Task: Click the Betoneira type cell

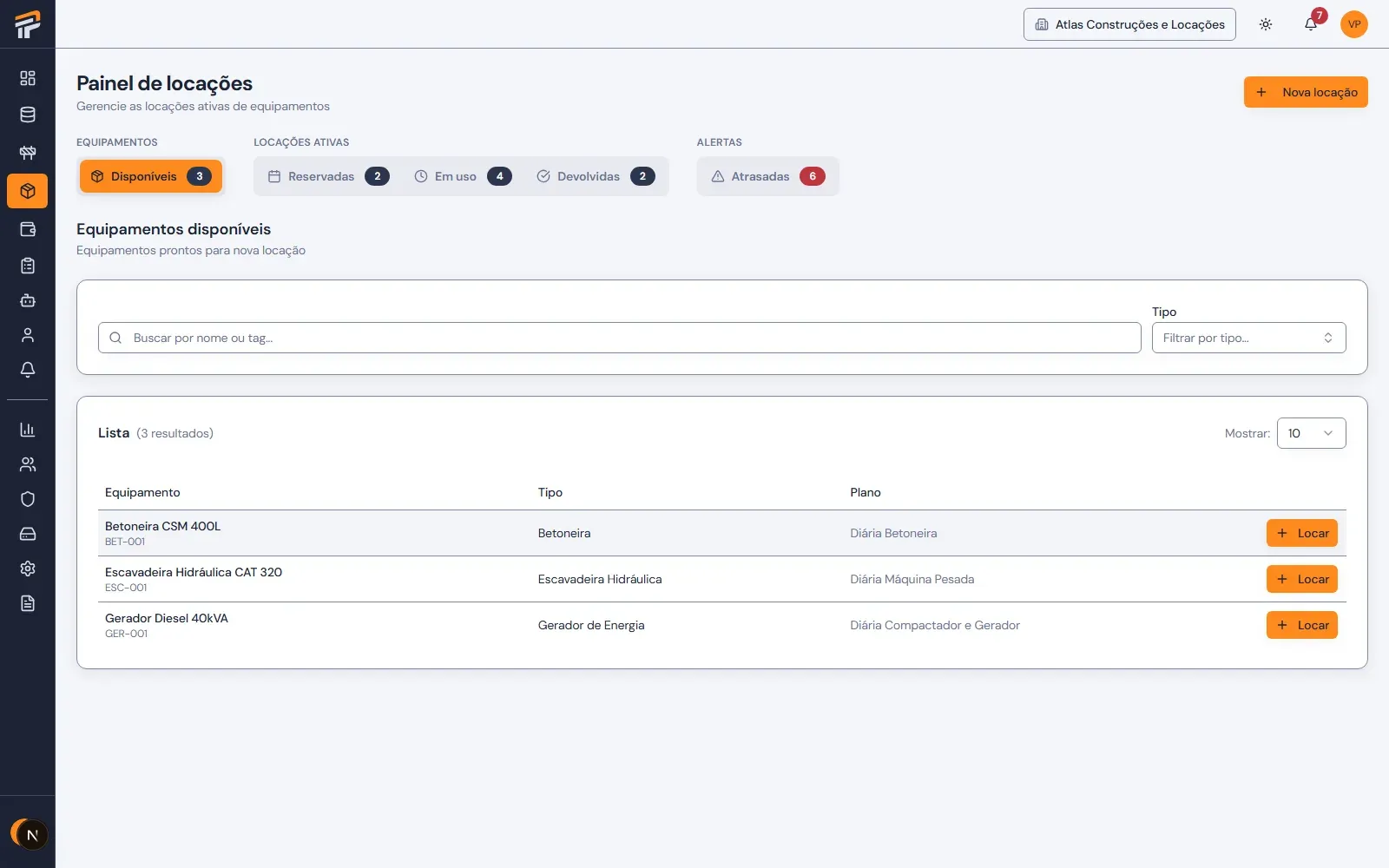Action: pyautogui.click(x=564, y=533)
